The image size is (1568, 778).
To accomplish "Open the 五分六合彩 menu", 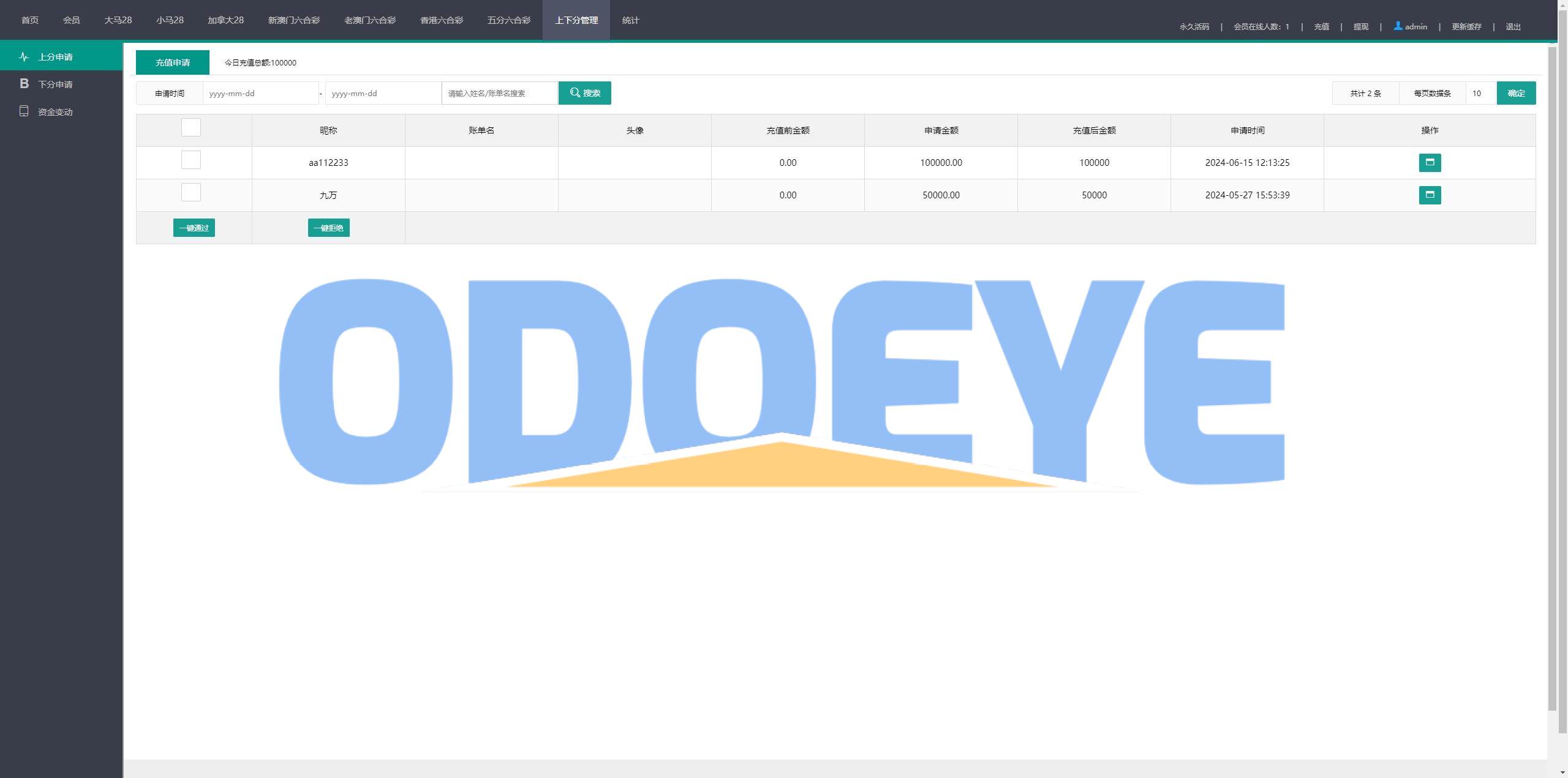I will tap(509, 20).
